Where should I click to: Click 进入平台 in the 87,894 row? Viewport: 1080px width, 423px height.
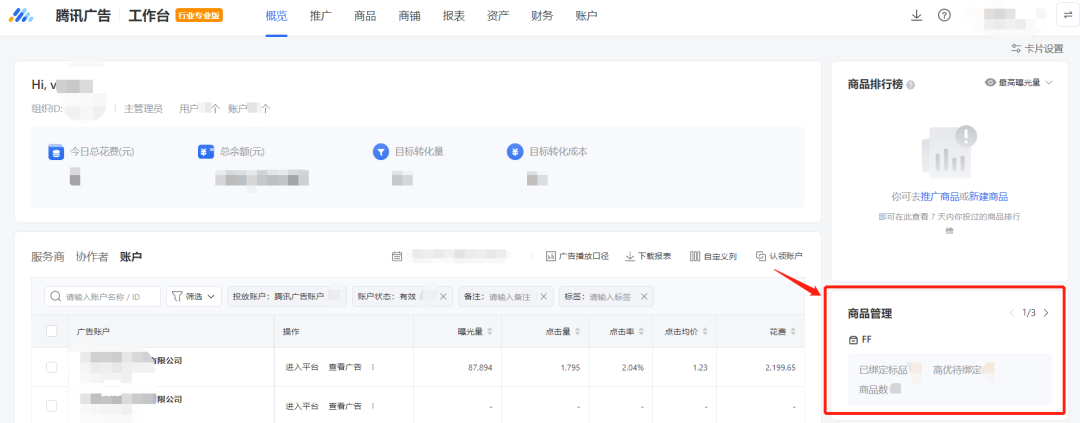[x=302, y=367]
